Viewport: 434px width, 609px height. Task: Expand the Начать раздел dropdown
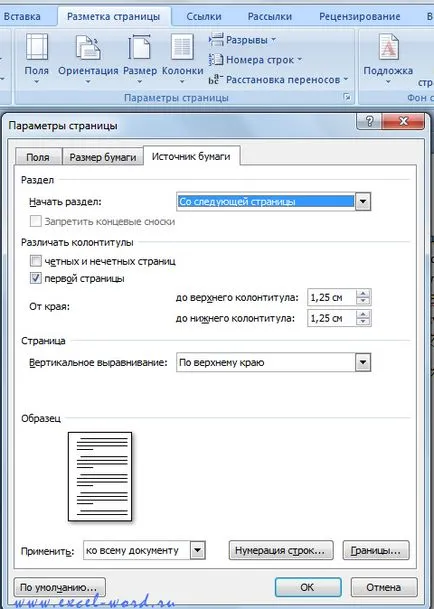[x=363, y=202]
